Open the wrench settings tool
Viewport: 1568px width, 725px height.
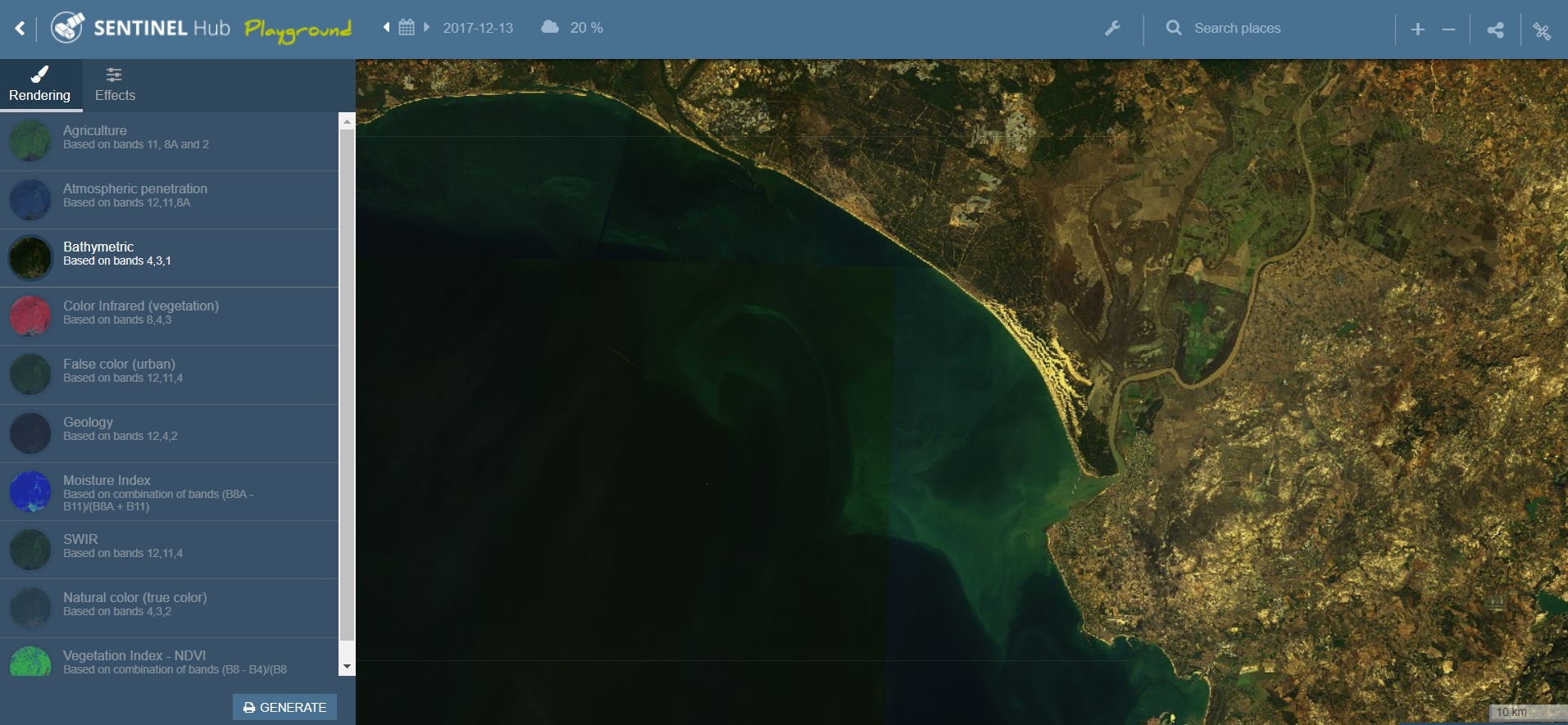click(1112, 29)
